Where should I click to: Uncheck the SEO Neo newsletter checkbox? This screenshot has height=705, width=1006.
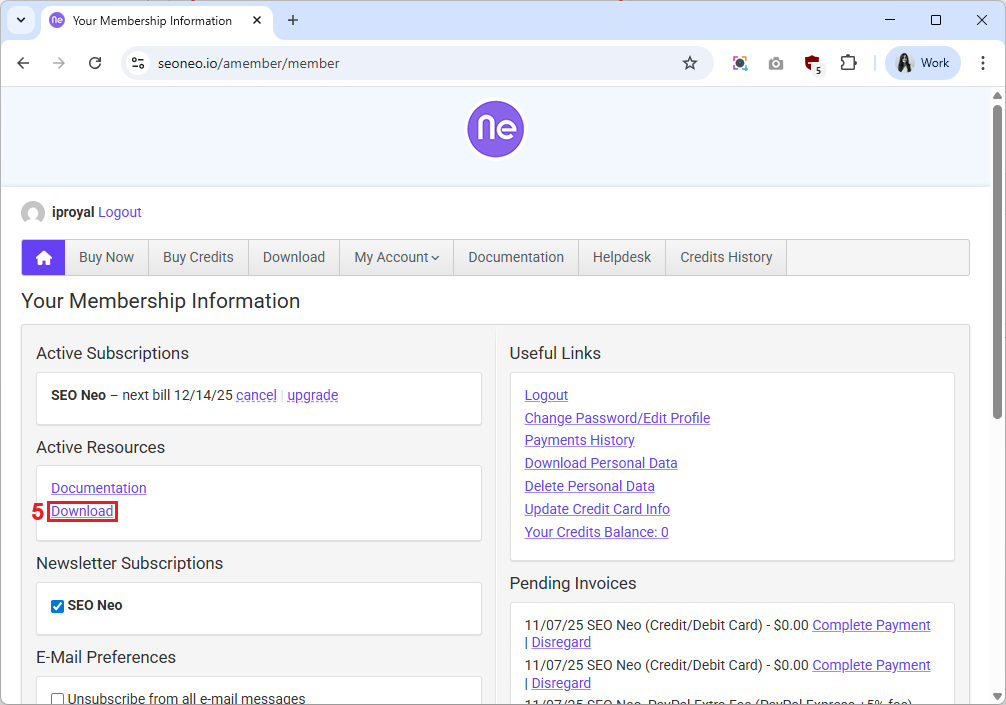pyautogui.click(x=58, y=606)
